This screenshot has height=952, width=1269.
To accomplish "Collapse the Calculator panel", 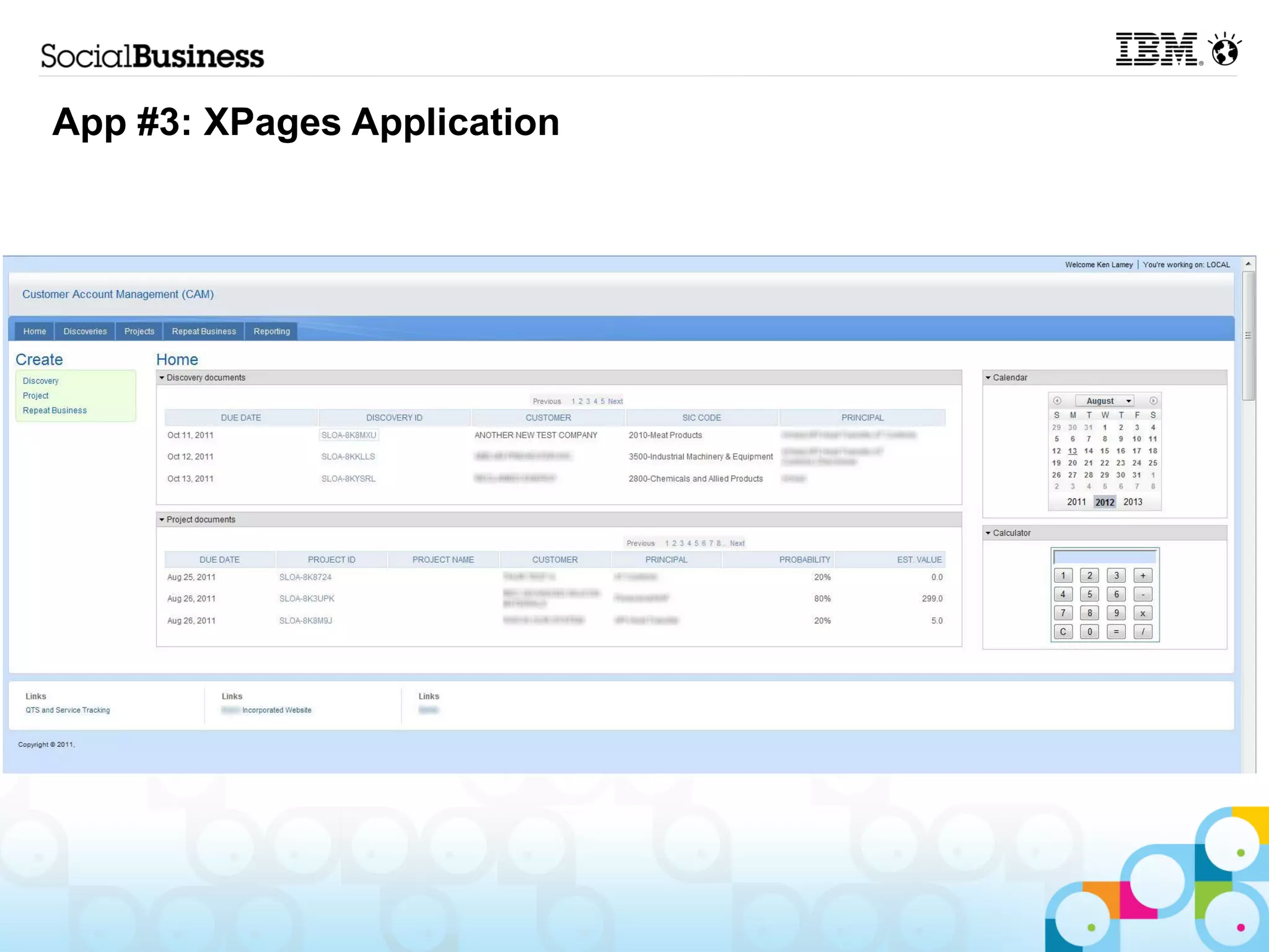I will click(988, 533).
